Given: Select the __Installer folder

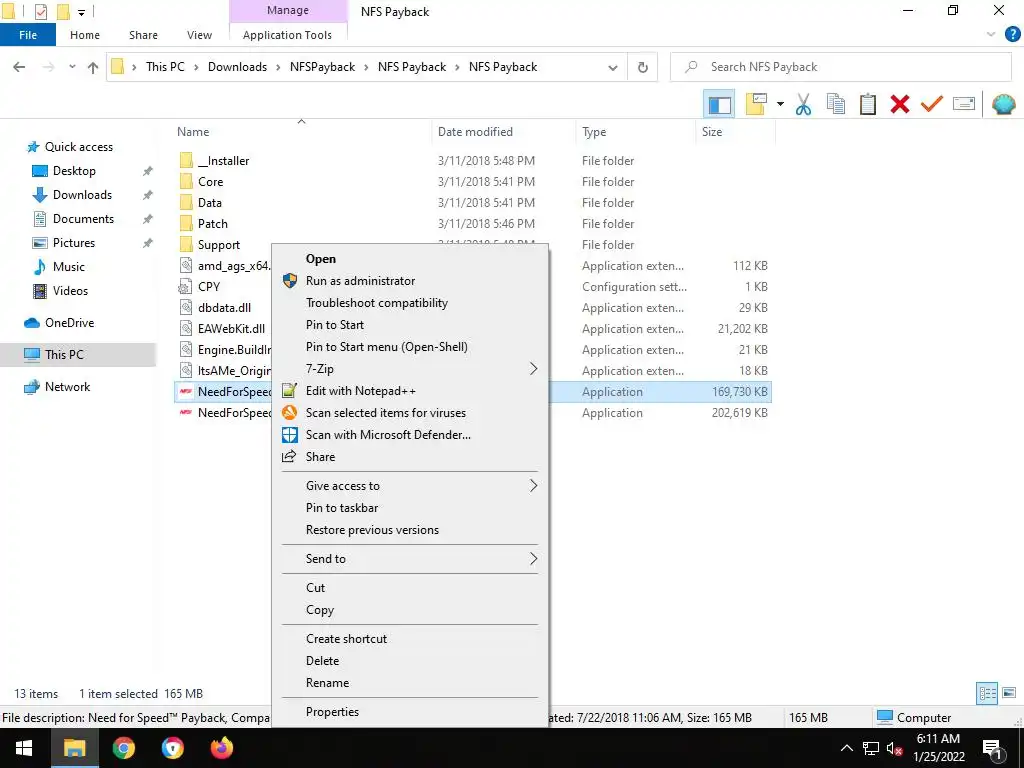Looking at the screenshot, I should pyautogui.click(x=223, y=161).
